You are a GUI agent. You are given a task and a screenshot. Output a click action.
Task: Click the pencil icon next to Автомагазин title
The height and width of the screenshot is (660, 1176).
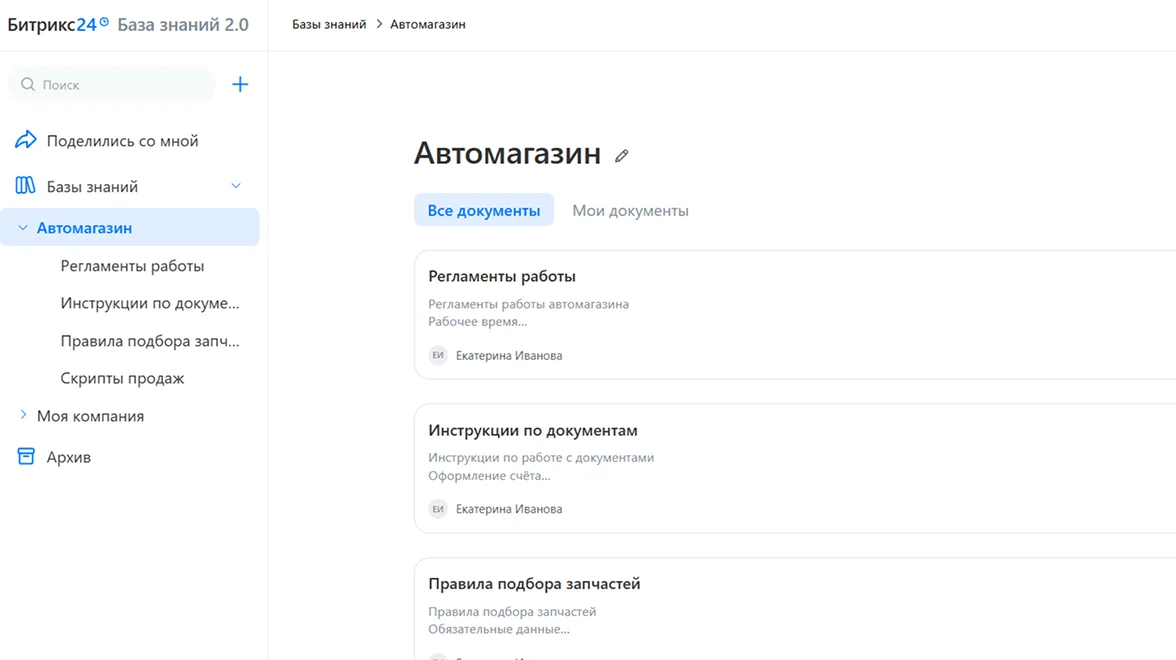(621, 156)
